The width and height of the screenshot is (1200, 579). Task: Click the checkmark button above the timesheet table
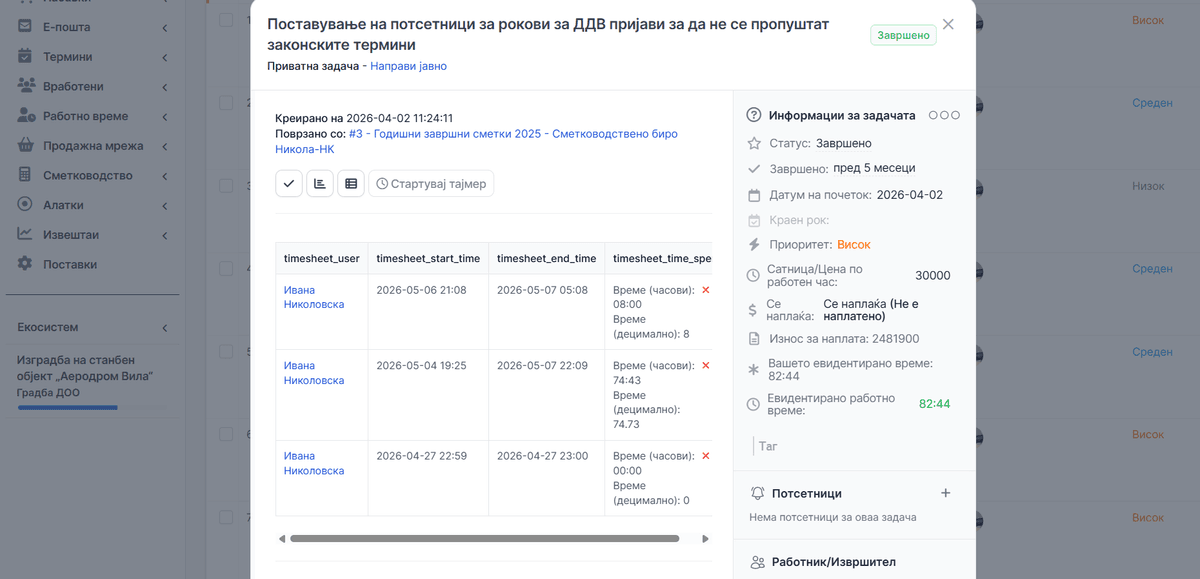289,184
